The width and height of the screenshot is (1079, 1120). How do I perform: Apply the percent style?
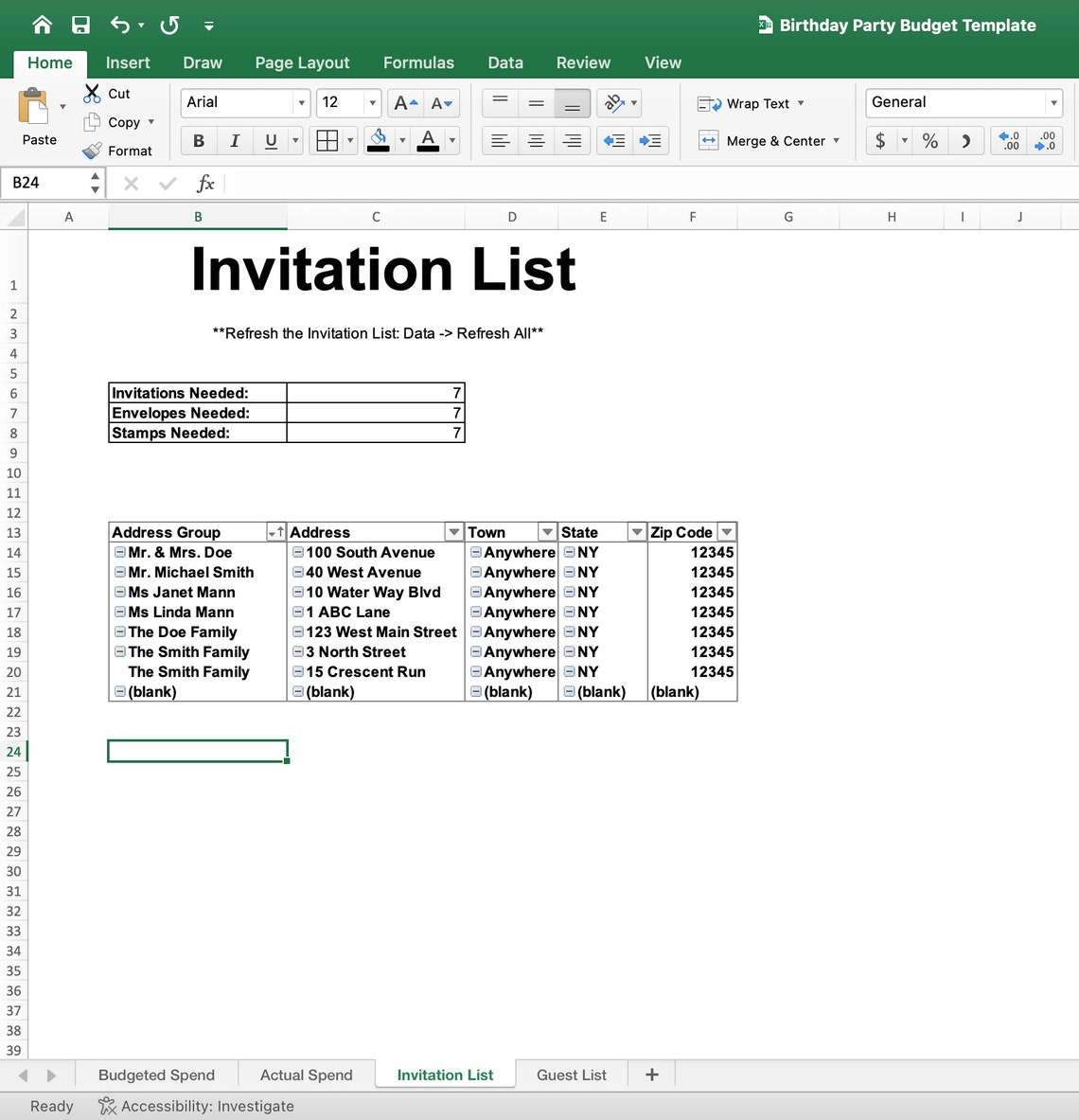[x=929, y=140]
